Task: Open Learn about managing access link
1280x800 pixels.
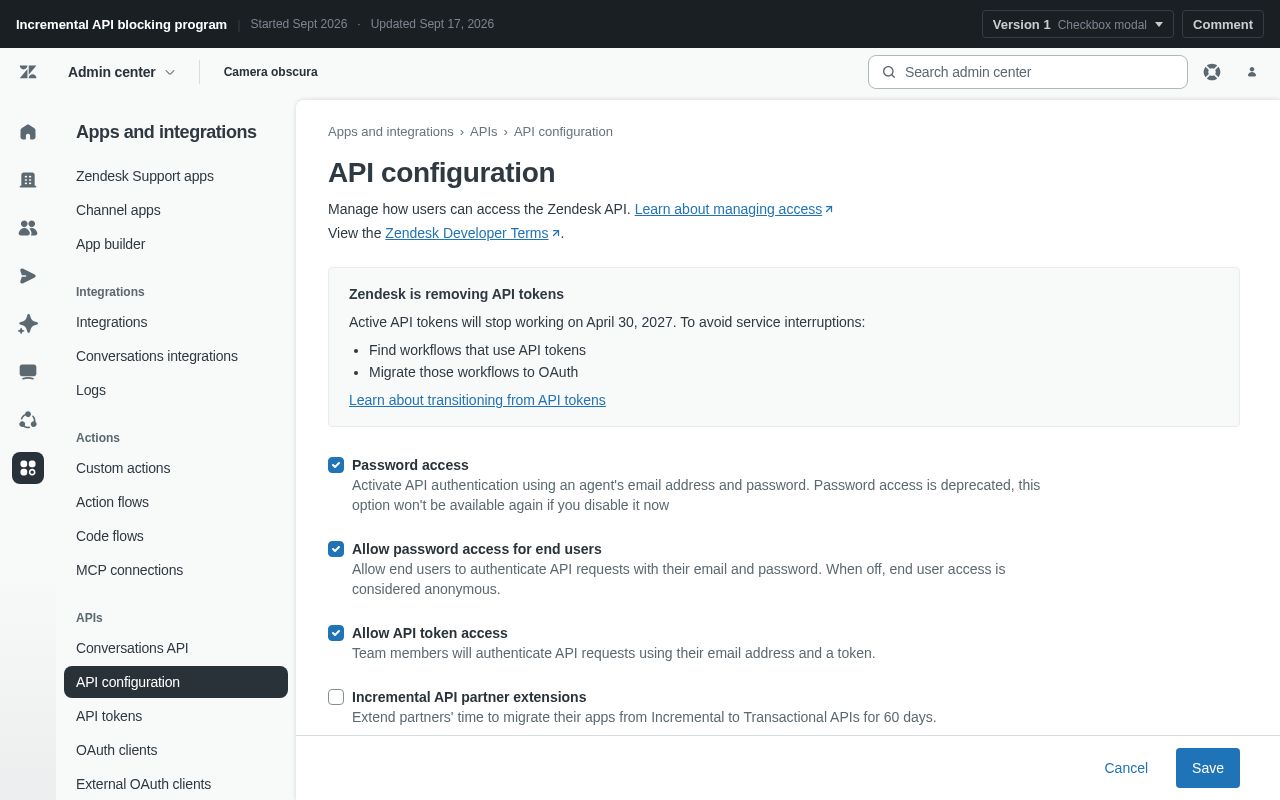Action: point(733,209)
